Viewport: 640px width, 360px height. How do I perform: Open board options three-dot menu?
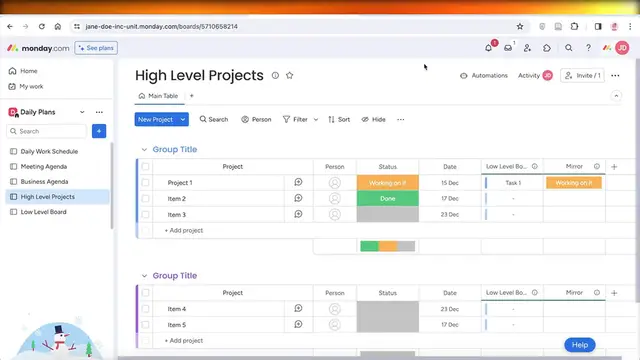coord(615,76)
